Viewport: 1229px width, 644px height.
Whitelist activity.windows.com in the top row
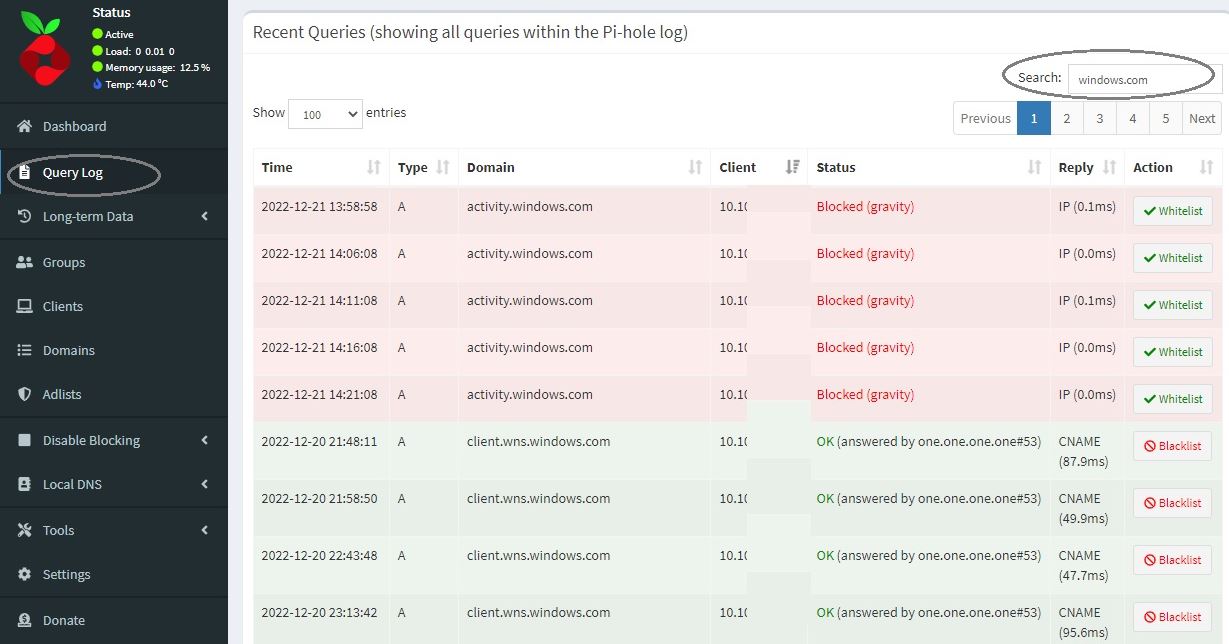[1172, 211]
